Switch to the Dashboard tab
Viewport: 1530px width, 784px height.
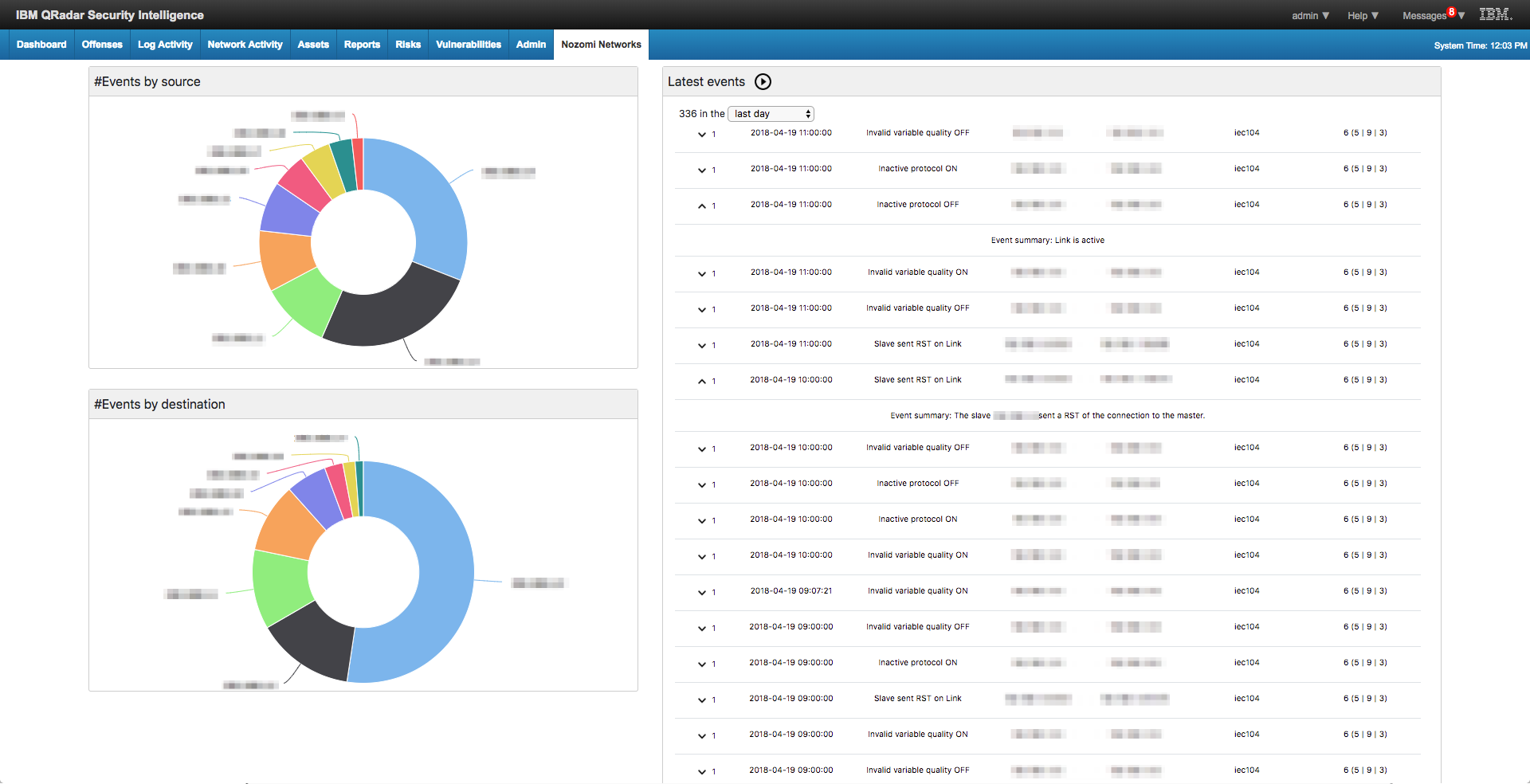tap(41, 45)
